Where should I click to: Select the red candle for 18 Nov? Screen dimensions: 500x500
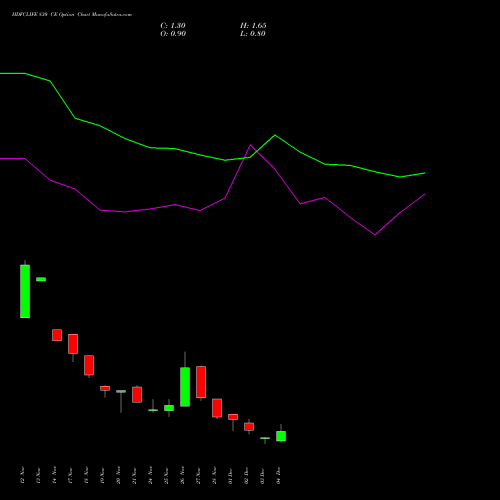(89, 365)
